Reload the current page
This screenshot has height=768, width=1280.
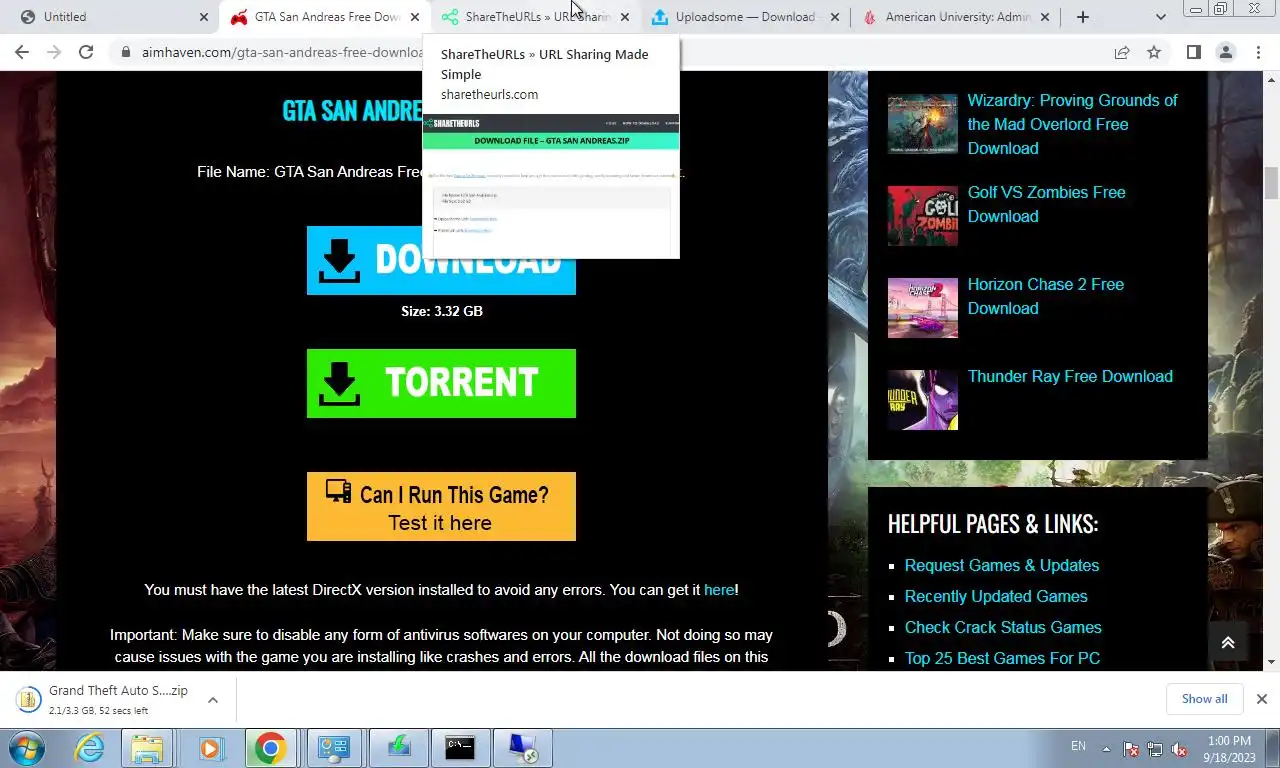(86, 52)
